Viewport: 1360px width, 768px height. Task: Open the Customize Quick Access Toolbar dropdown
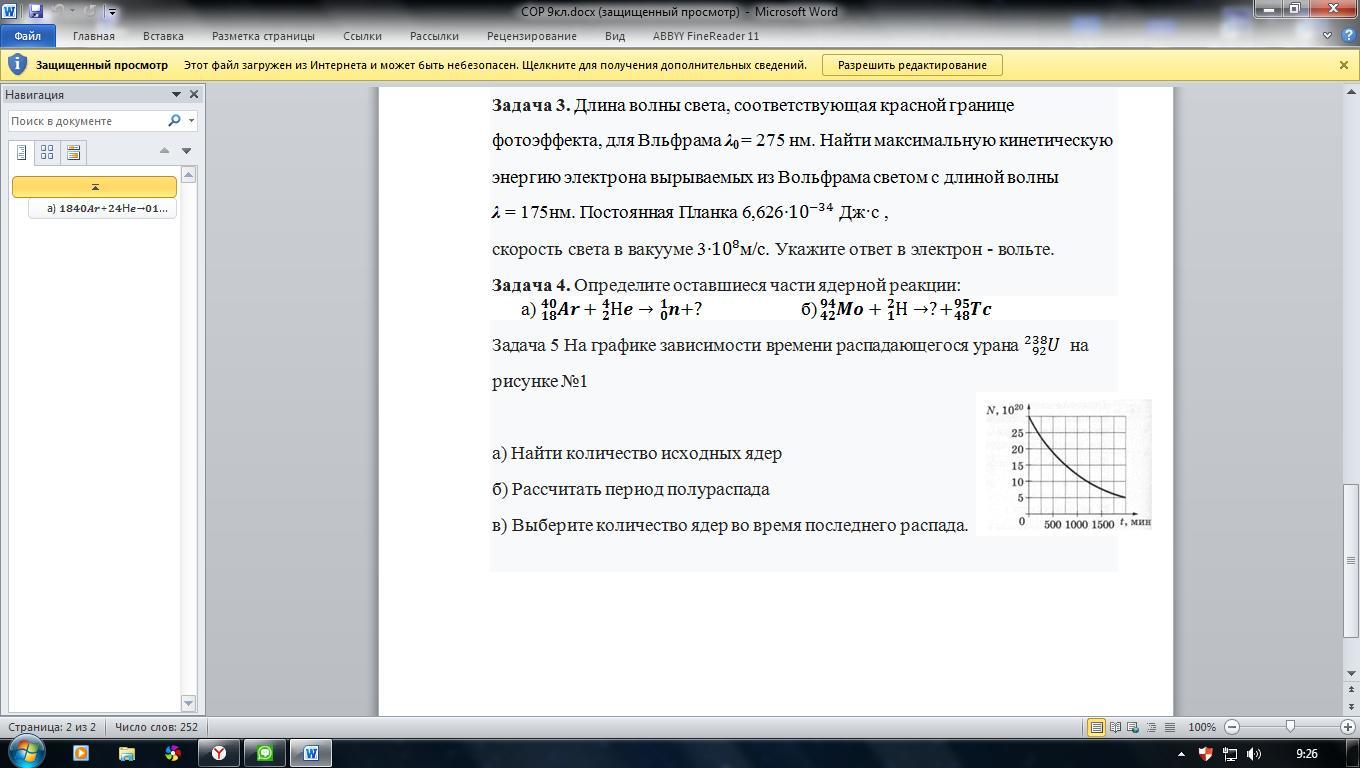point(112,12)
